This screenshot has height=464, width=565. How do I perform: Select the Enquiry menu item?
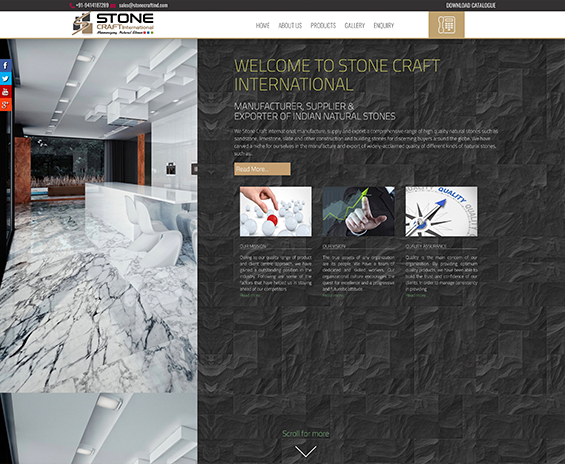383,26
